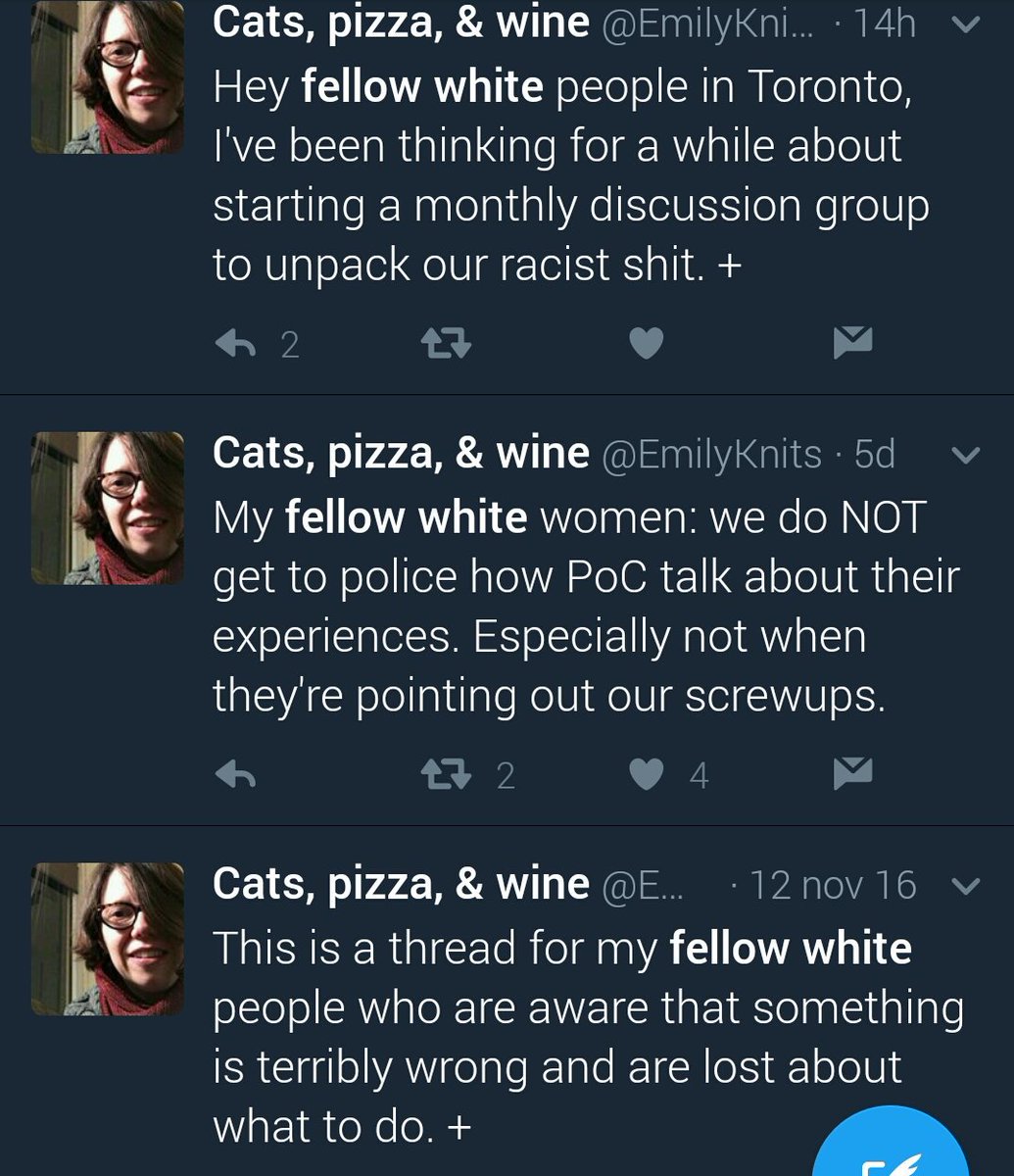Like the Toronto discussion group tweet
The width and height of the screenshot is (1014, 1176).
(x=646, y=343)
